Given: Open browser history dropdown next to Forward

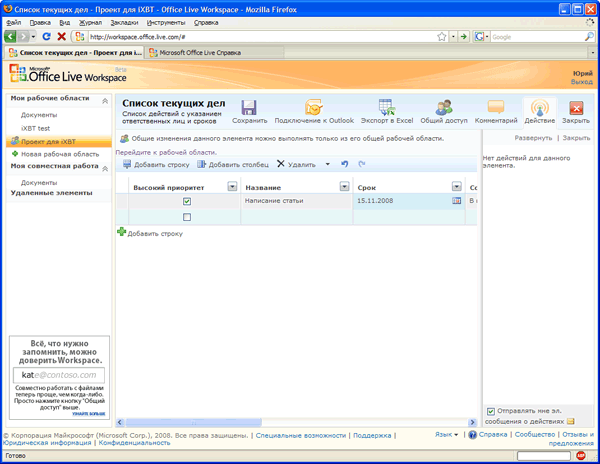Looking at the screenshot, I should point(33,37).
